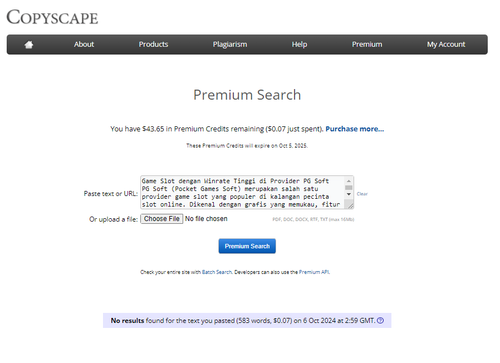Image resolution: width=500 pixels, height=363 pixels.
Task: Click the 'Paste text or URL:' label
Action: pyautogui.click(x=111, y=194)
